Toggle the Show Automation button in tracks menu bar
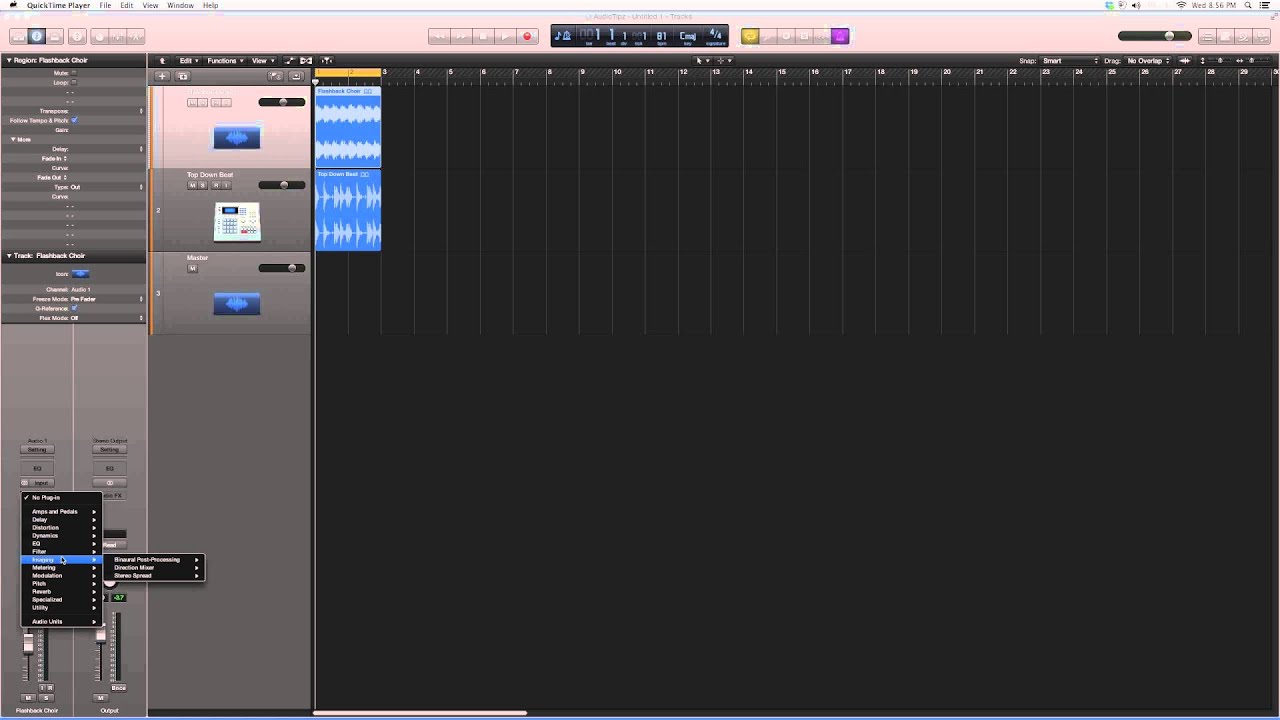Screen dimensions: 1280x720 coord(290,60)
